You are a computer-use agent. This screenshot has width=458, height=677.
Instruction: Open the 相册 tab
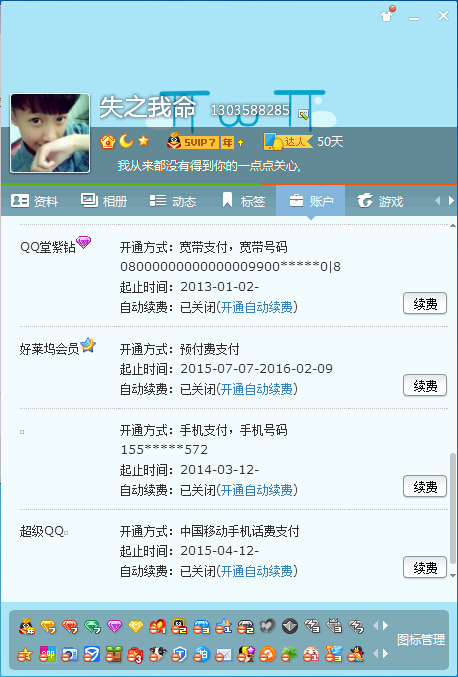click(104, 201)
